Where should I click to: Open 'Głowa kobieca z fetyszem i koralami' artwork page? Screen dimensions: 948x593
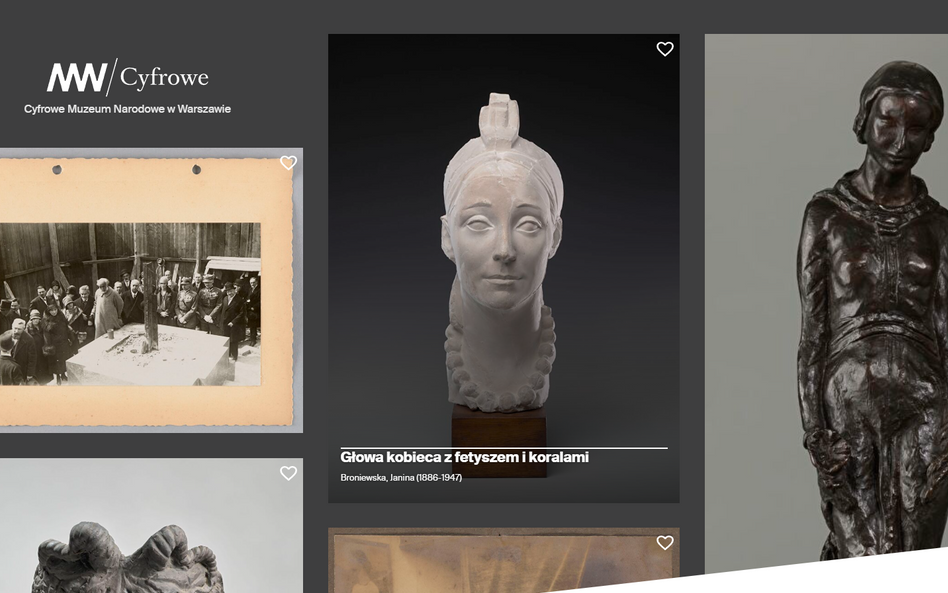point(466,456)
